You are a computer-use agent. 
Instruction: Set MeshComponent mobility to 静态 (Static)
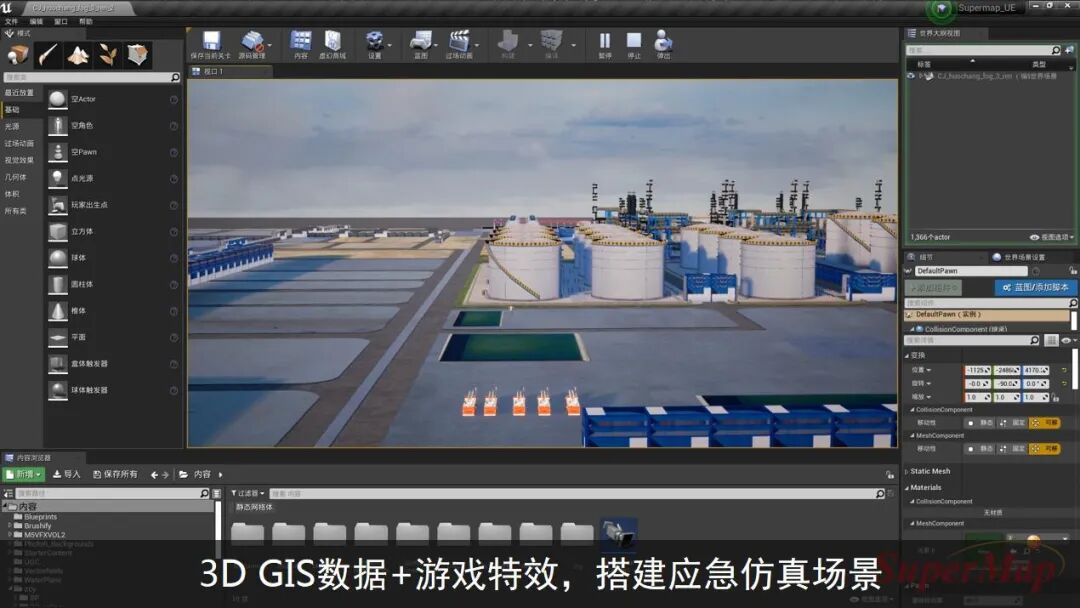pos(979,449)
